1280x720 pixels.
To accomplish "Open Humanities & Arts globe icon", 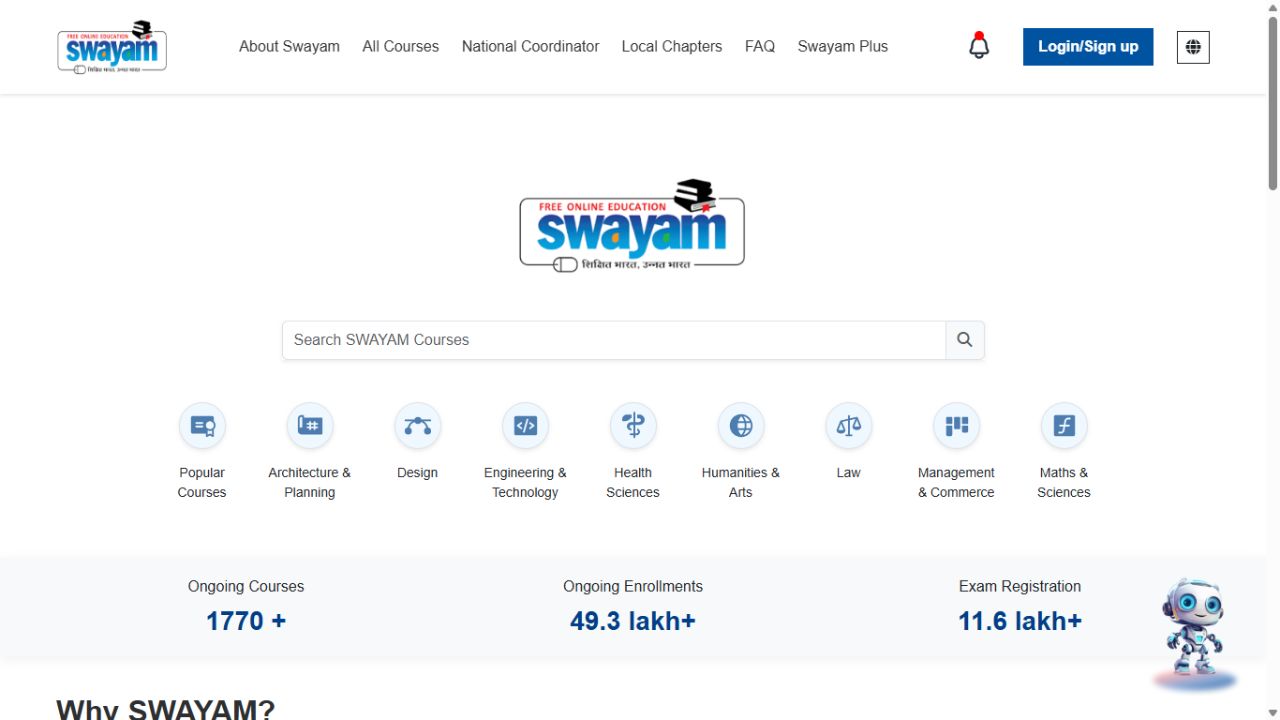I will click(x=741, y=426).
